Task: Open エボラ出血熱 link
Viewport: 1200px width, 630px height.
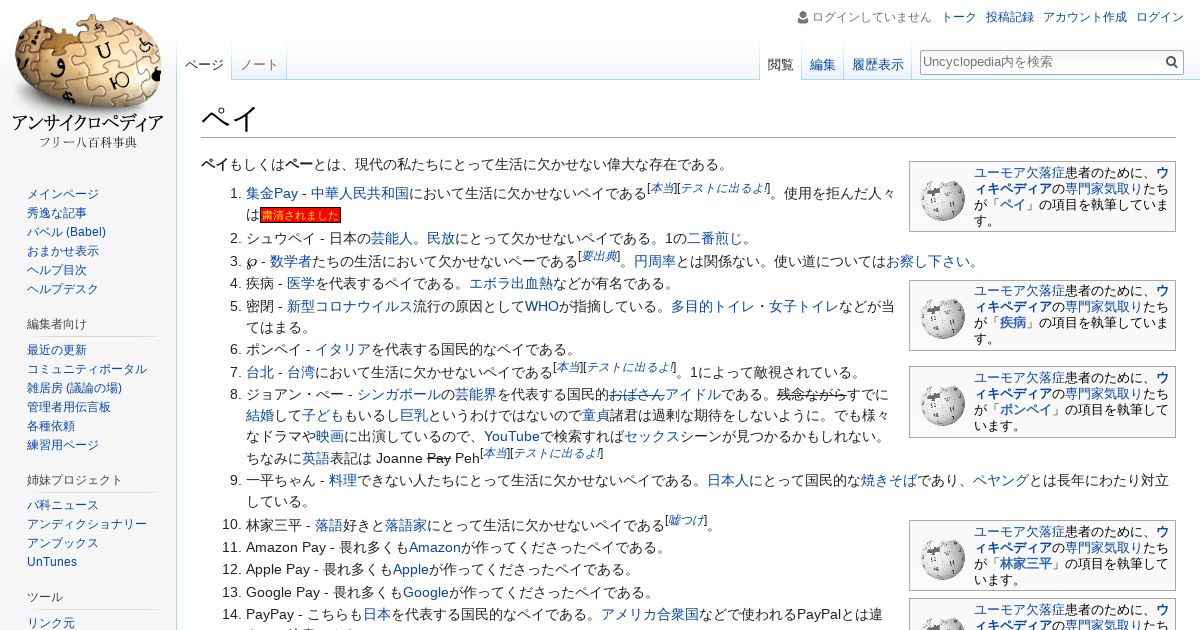Action: 510,283
